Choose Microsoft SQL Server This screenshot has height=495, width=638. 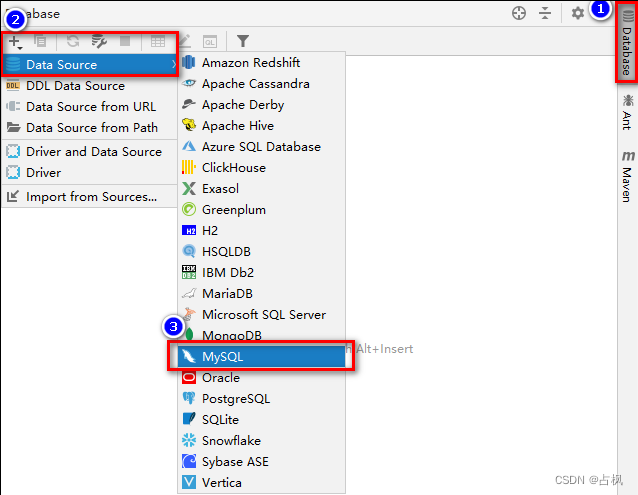262,315
